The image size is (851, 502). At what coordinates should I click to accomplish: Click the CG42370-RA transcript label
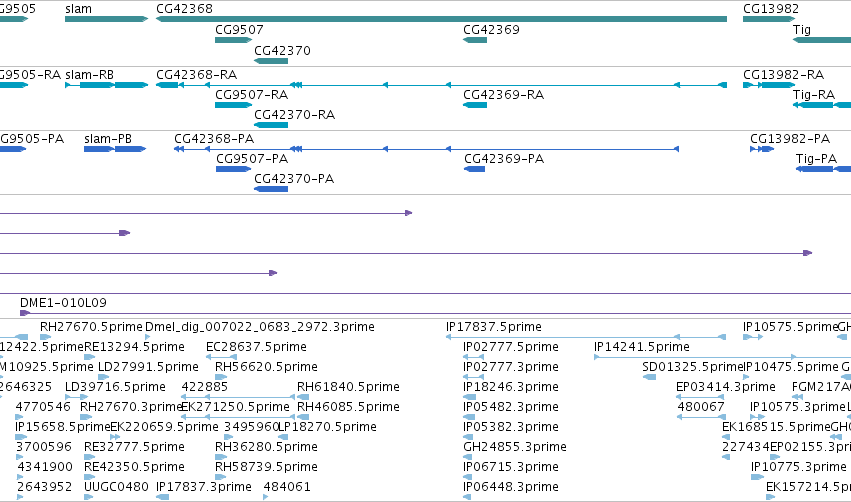[295, 115]
